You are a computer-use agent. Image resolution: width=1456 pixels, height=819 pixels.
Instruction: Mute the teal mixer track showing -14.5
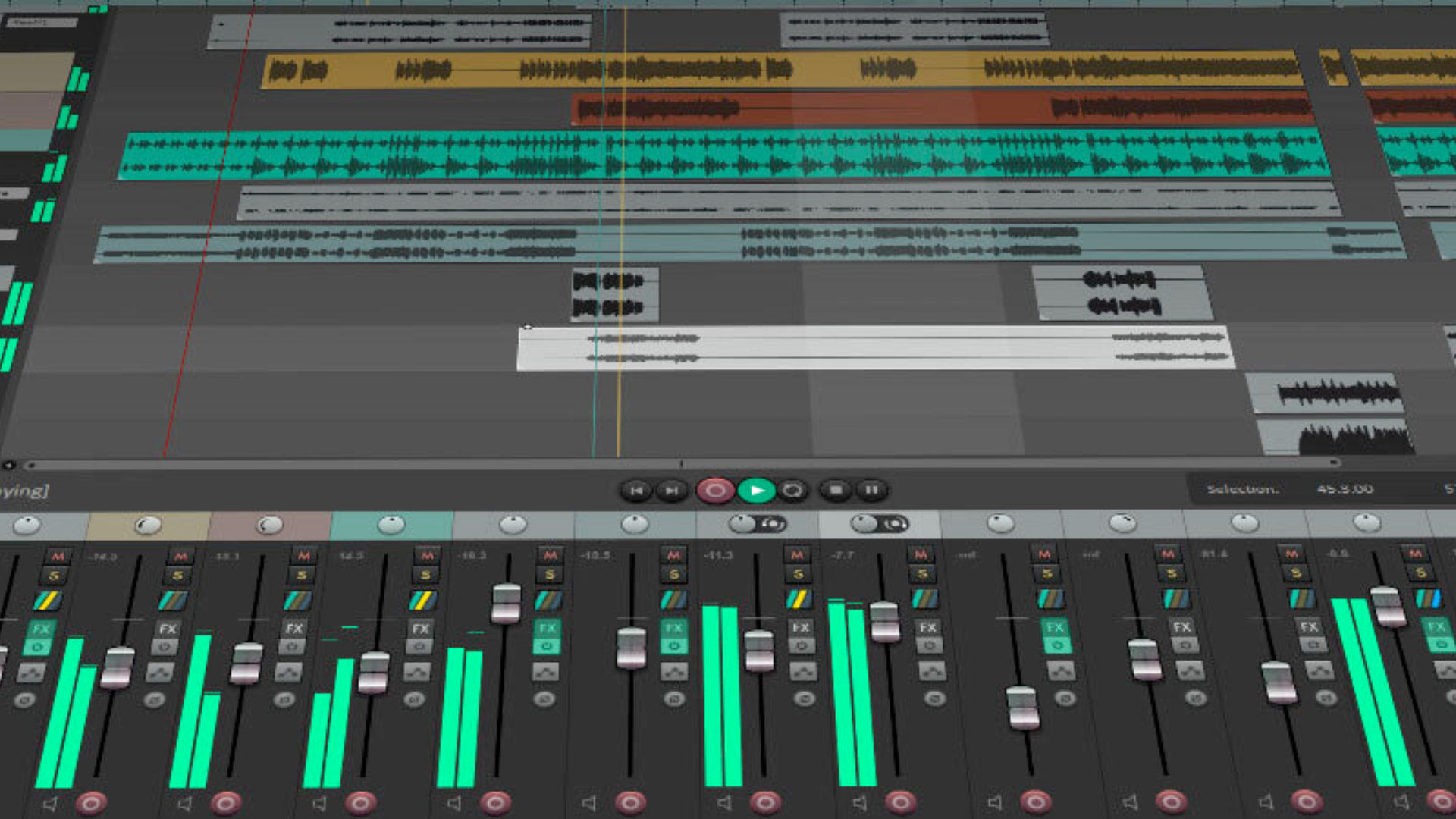coord(427,556)
